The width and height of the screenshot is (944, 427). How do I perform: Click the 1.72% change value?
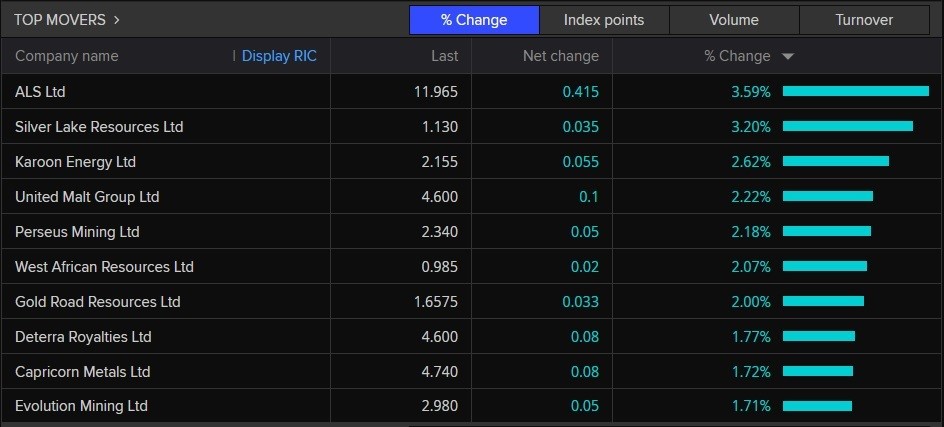[751, 372]
